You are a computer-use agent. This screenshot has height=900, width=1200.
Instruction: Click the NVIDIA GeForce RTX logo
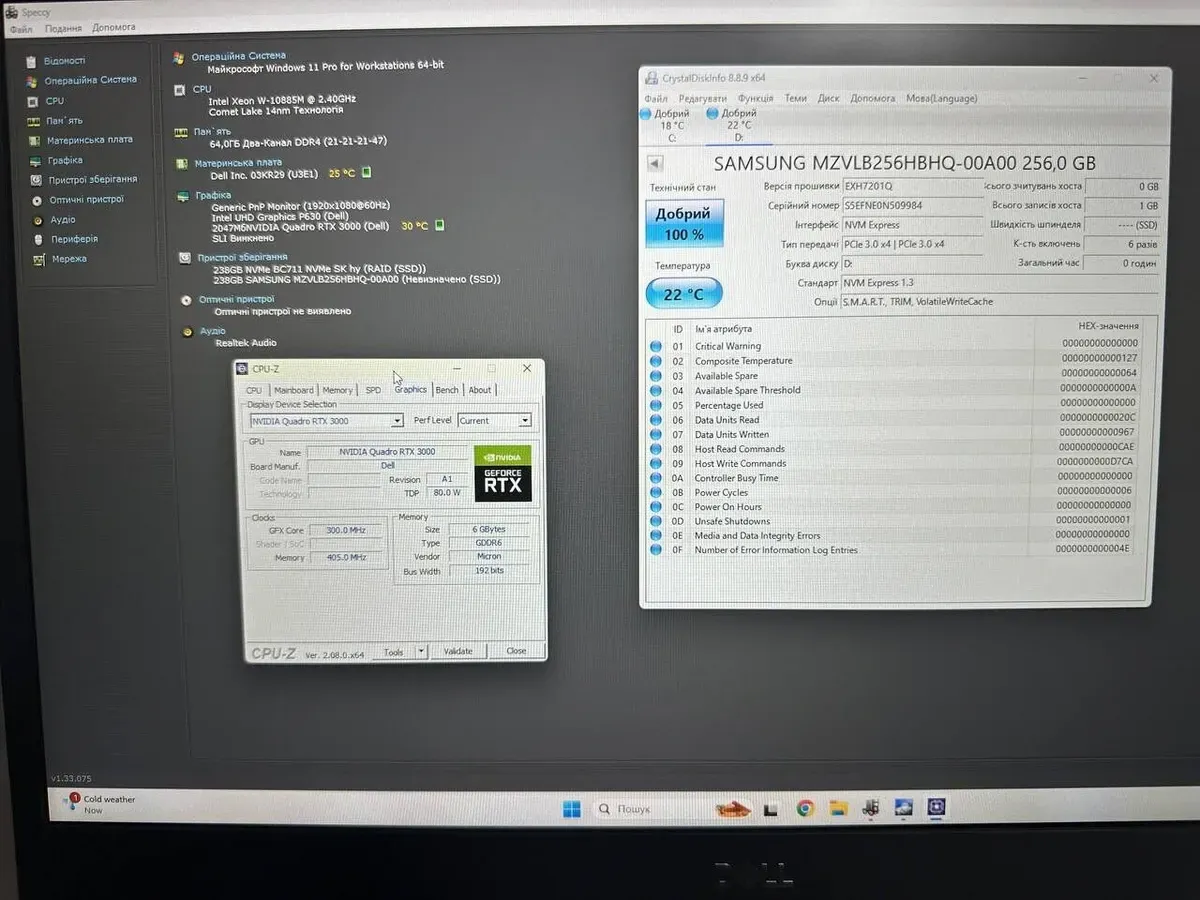click(502, 473)
